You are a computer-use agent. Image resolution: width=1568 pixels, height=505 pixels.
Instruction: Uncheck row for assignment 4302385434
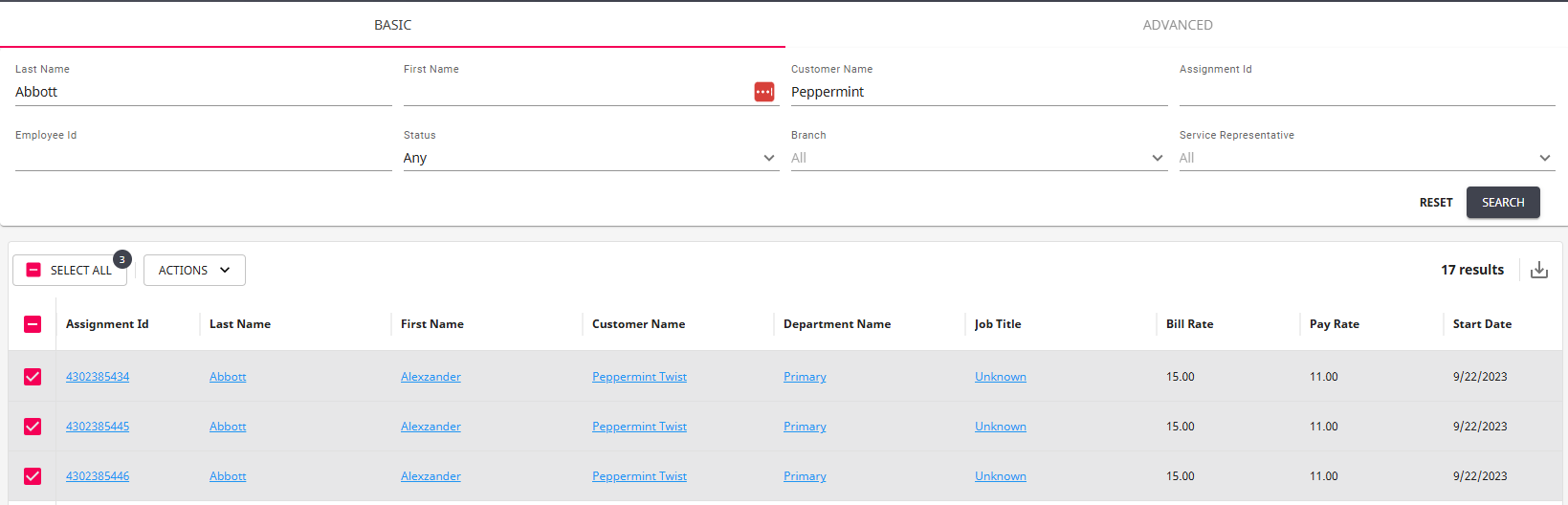pos(33,377)
